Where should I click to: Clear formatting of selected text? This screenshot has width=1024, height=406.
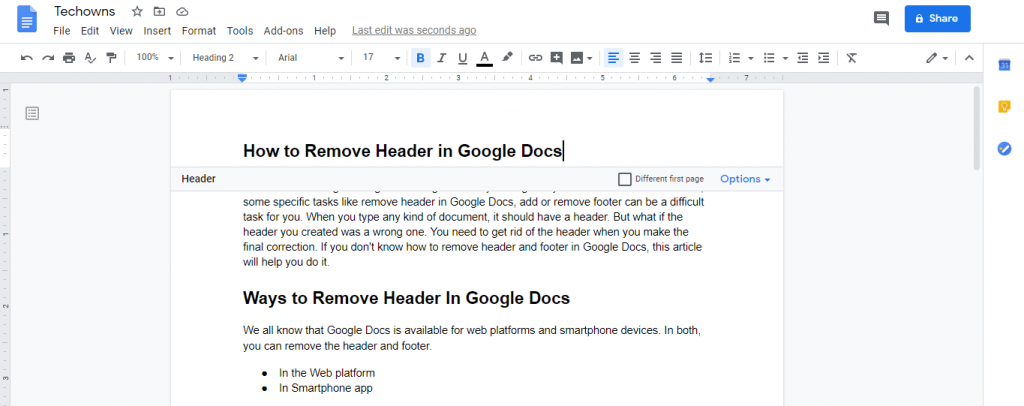point(852,58)
